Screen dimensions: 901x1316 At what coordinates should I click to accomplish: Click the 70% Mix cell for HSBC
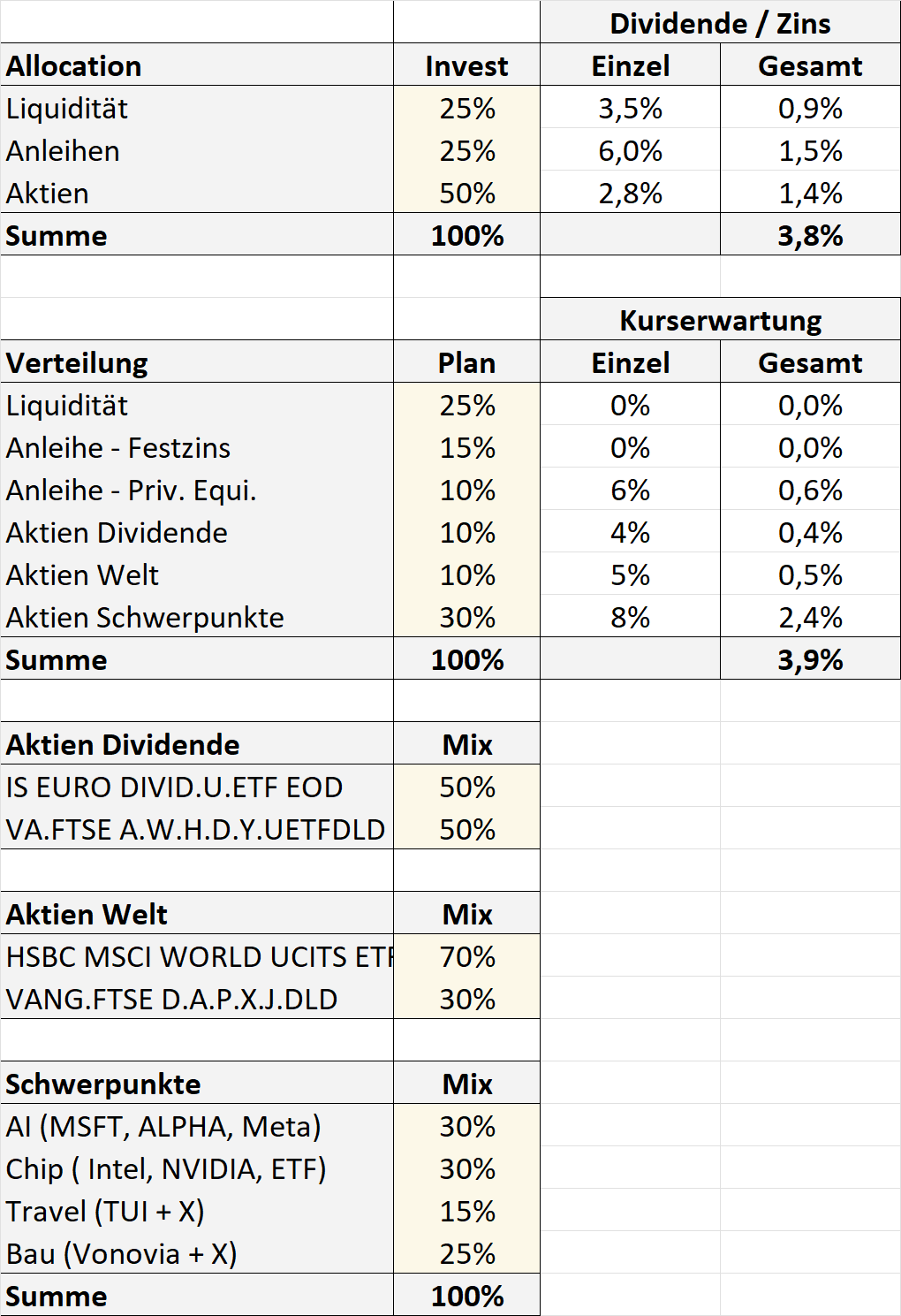click(466, 957)
